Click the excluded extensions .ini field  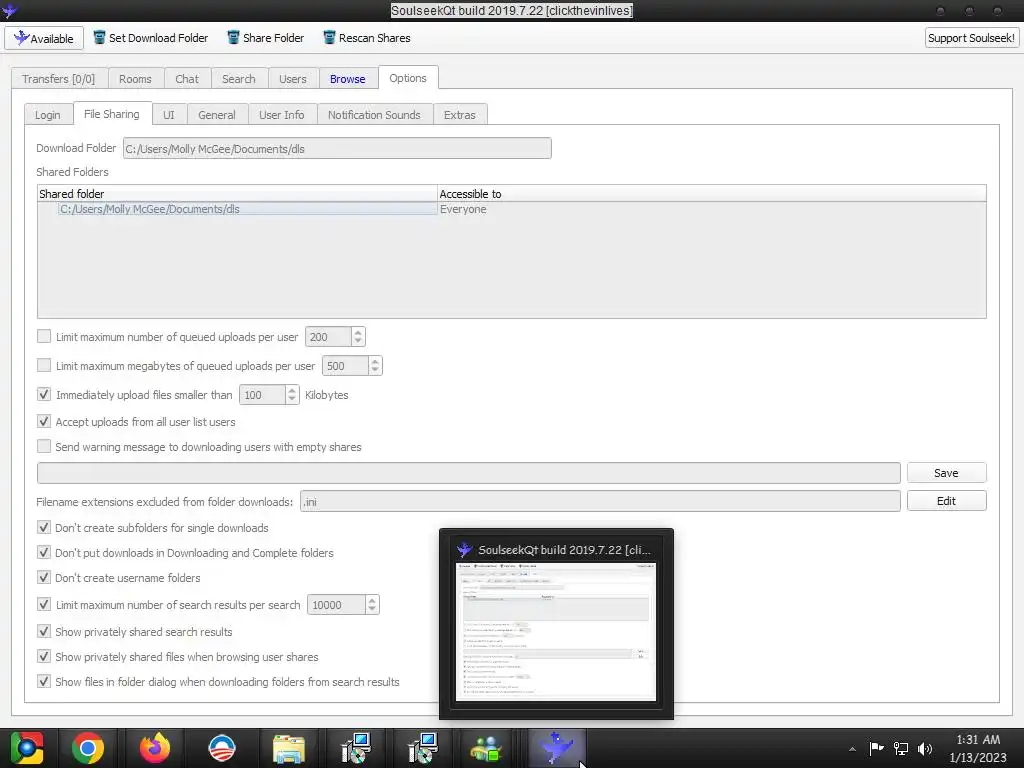[x=600, y=502]
